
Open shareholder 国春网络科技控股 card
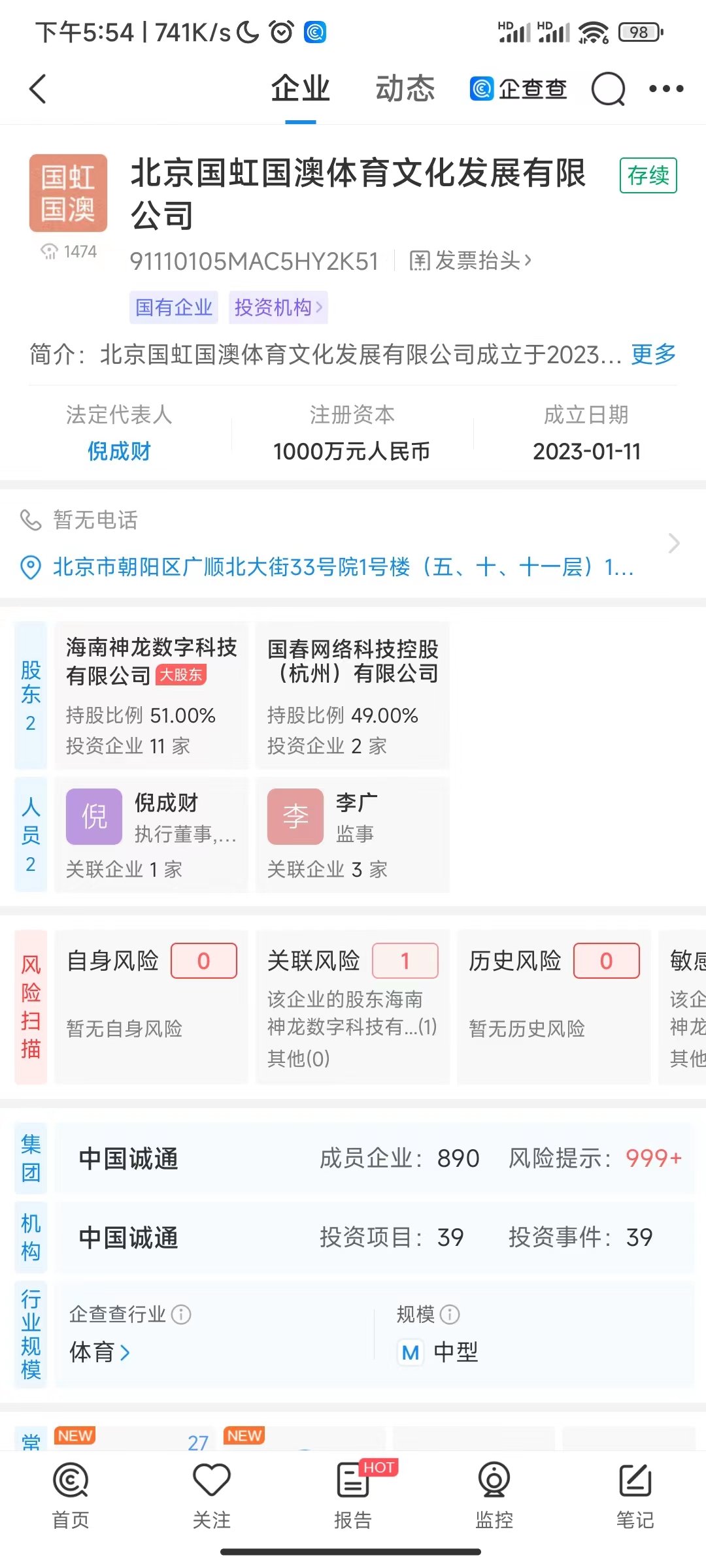point(352,695)
